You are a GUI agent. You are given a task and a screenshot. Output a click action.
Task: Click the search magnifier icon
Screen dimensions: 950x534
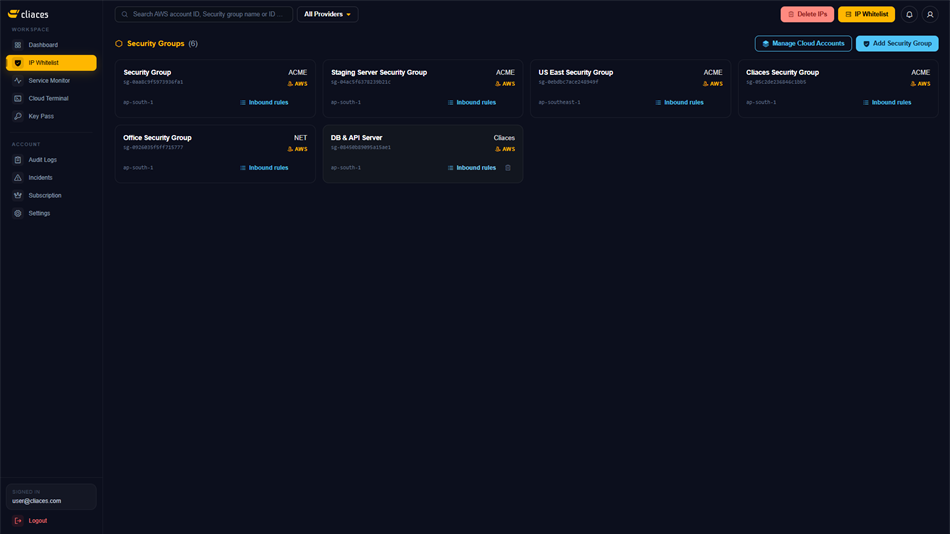point(125,14)
